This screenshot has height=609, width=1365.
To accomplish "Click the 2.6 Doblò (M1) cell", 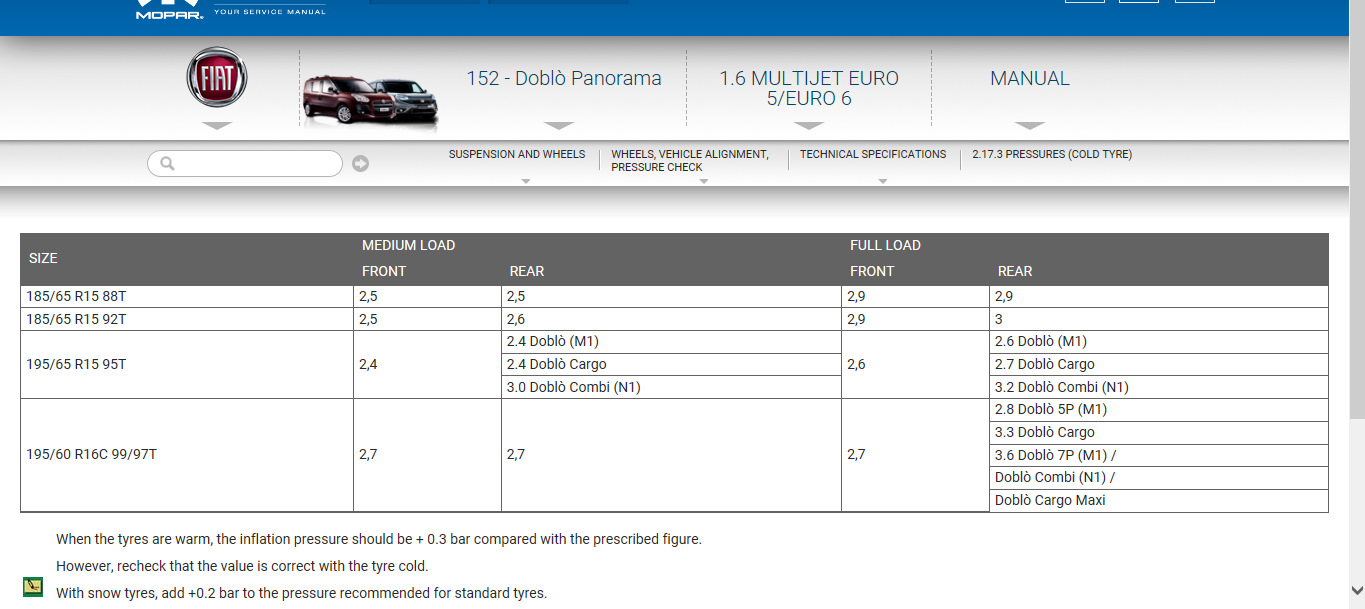I will point(1159,342).
